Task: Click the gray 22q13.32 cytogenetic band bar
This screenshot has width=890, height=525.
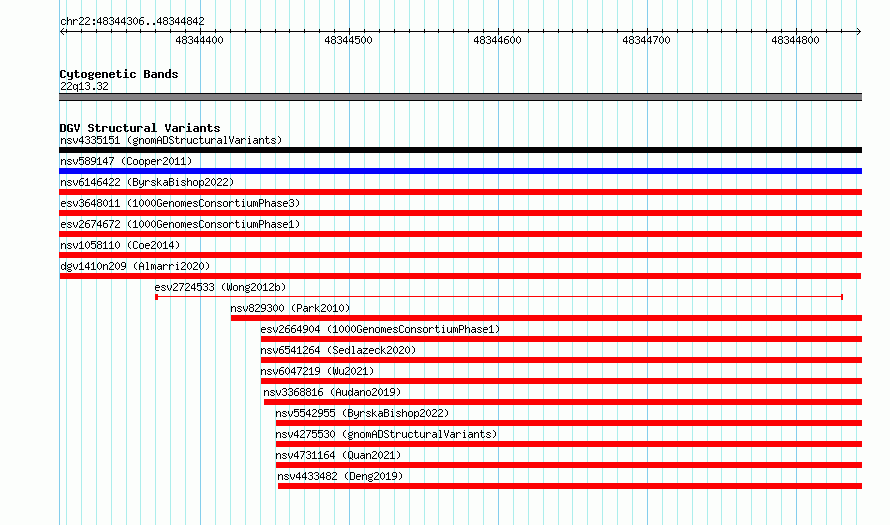Action: (x=460, y=97)
